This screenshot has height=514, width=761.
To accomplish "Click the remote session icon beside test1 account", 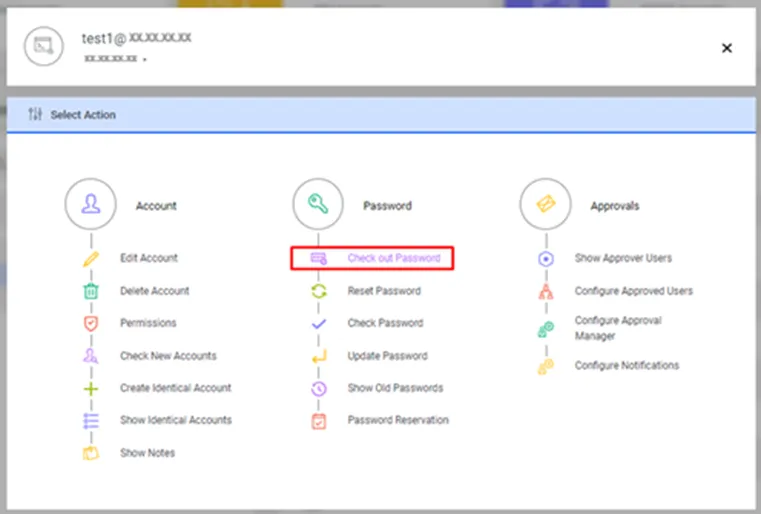I will (x=44, y=46).
